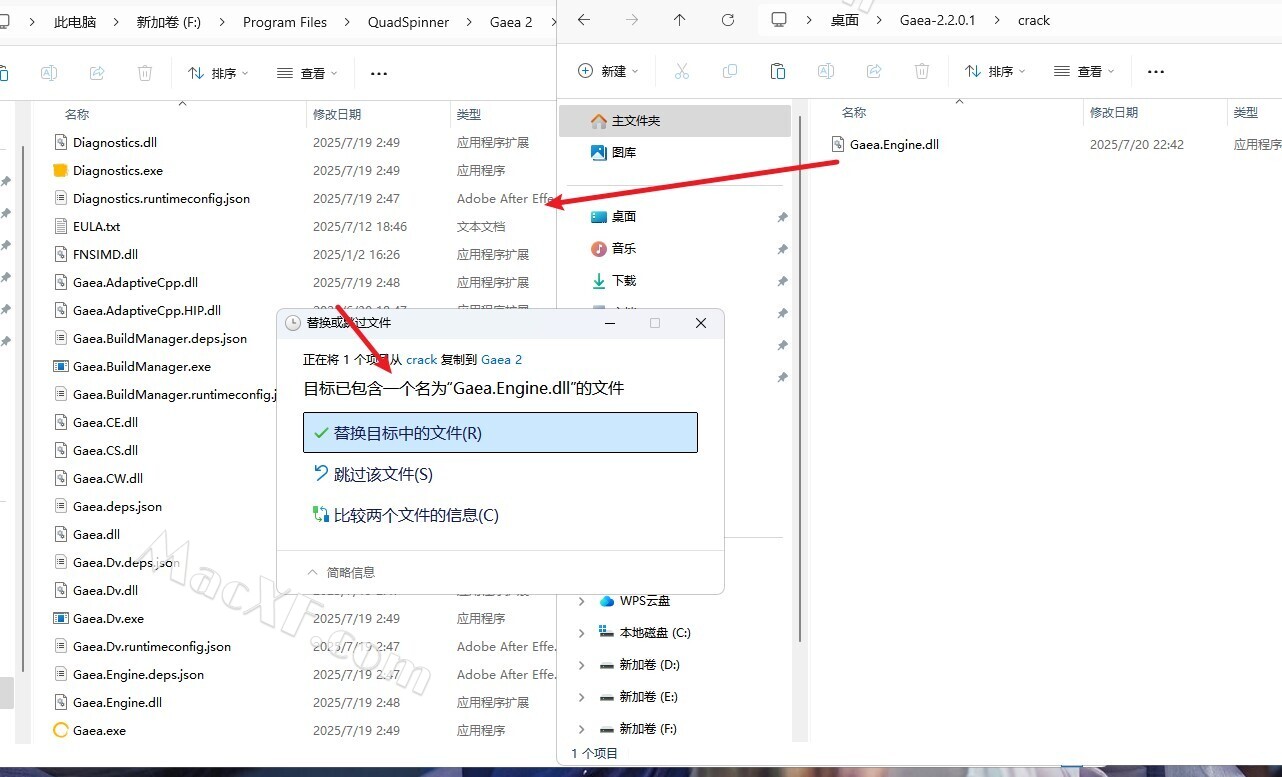The height and width of the screenshot is (777, 1282).
Task: Open the more options ellipsis in left window
Action: click(x=379, y=73)
